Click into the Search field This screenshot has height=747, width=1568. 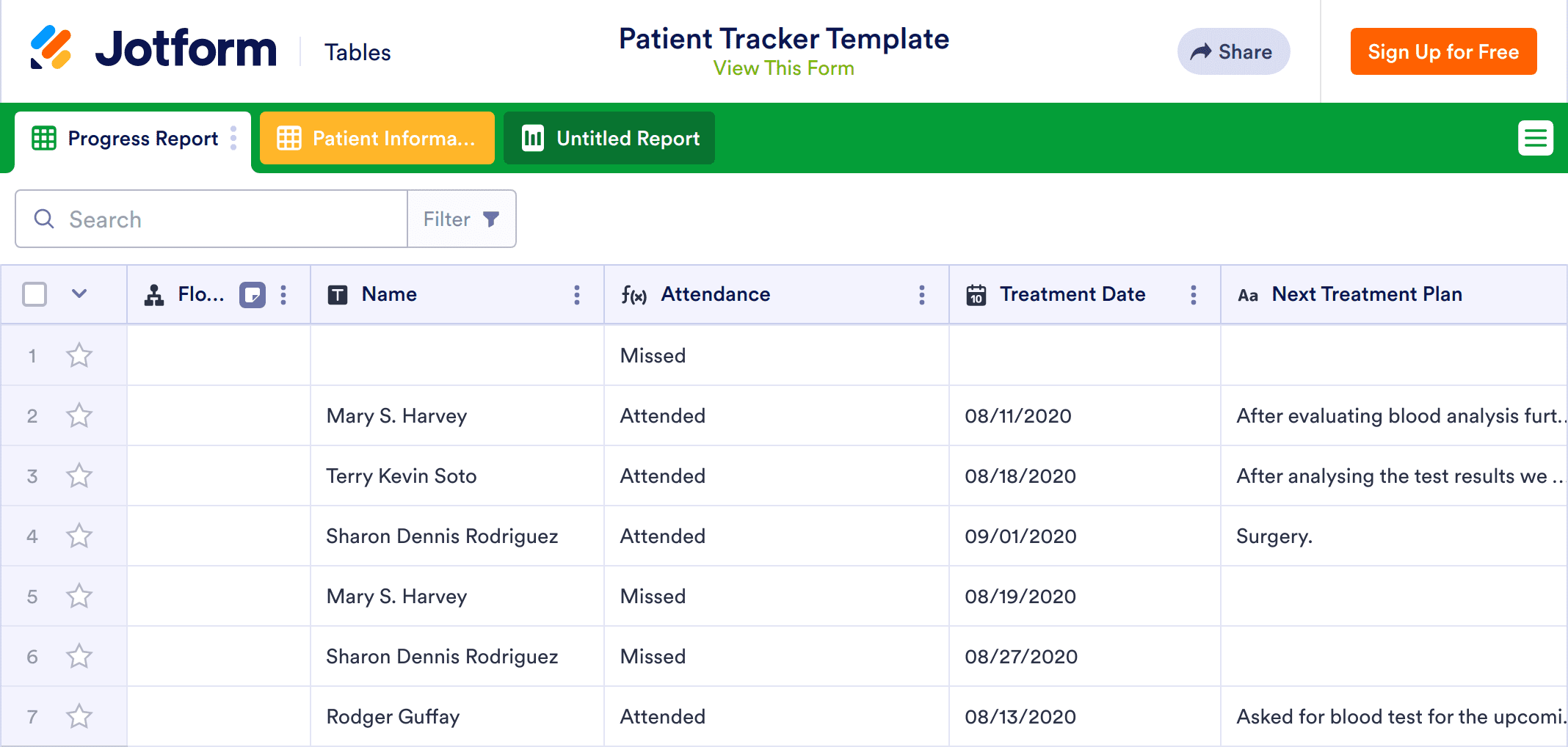[x=220, y=219]
